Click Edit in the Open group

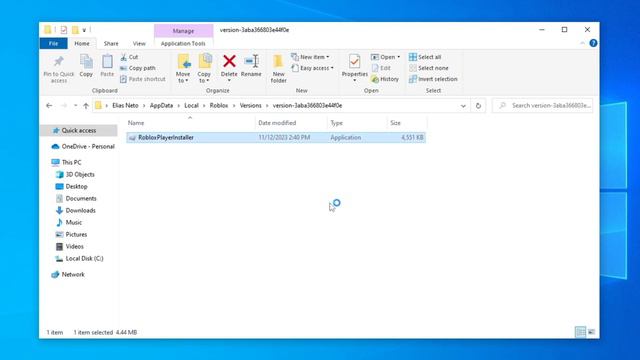click(381, 68)
